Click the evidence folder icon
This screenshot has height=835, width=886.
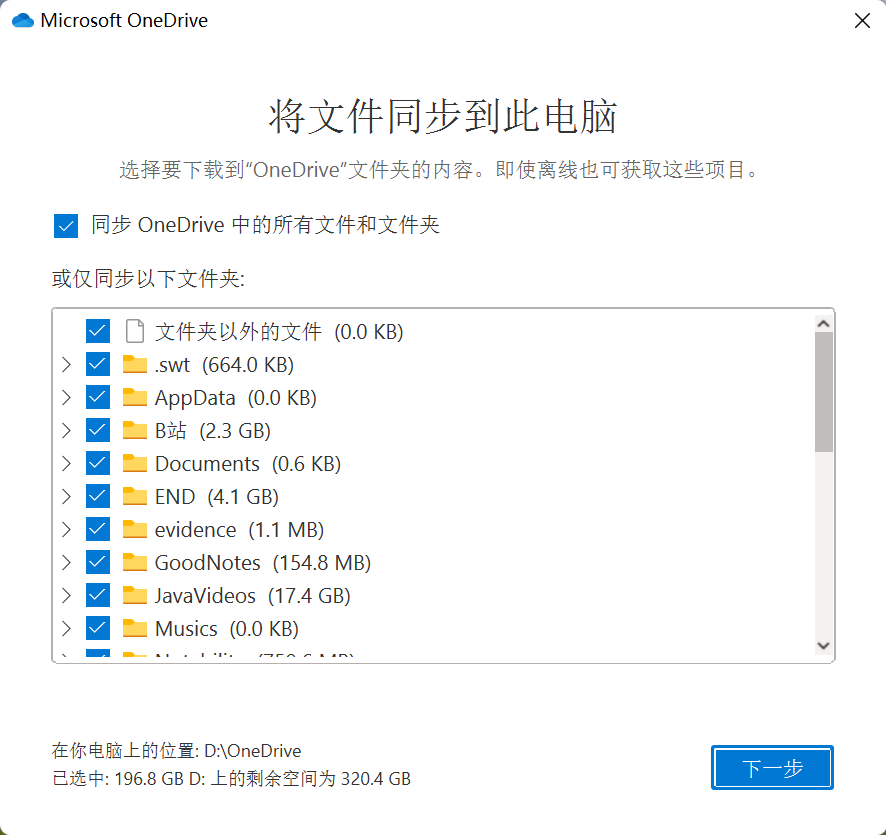coord(134,529)
